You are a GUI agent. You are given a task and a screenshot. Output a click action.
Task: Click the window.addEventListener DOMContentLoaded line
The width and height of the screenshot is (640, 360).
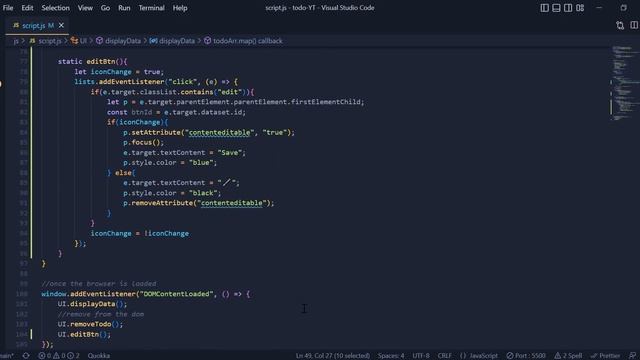(x=145, y=294)
